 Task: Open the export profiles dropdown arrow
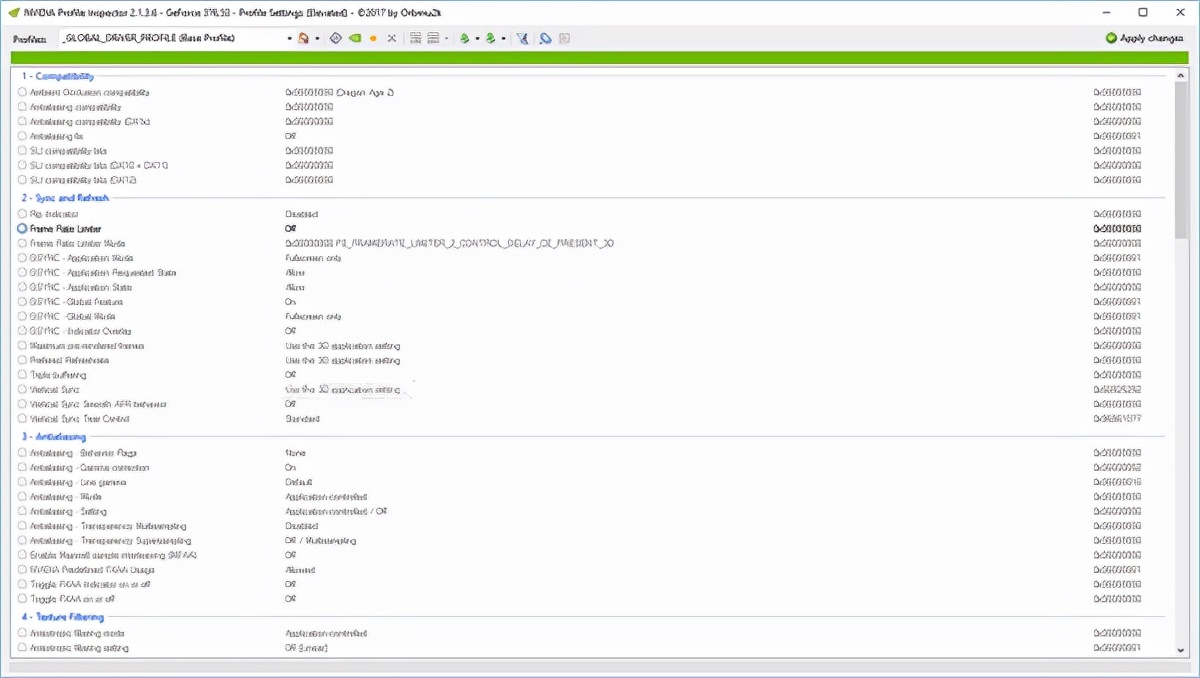tap(477, 37)
